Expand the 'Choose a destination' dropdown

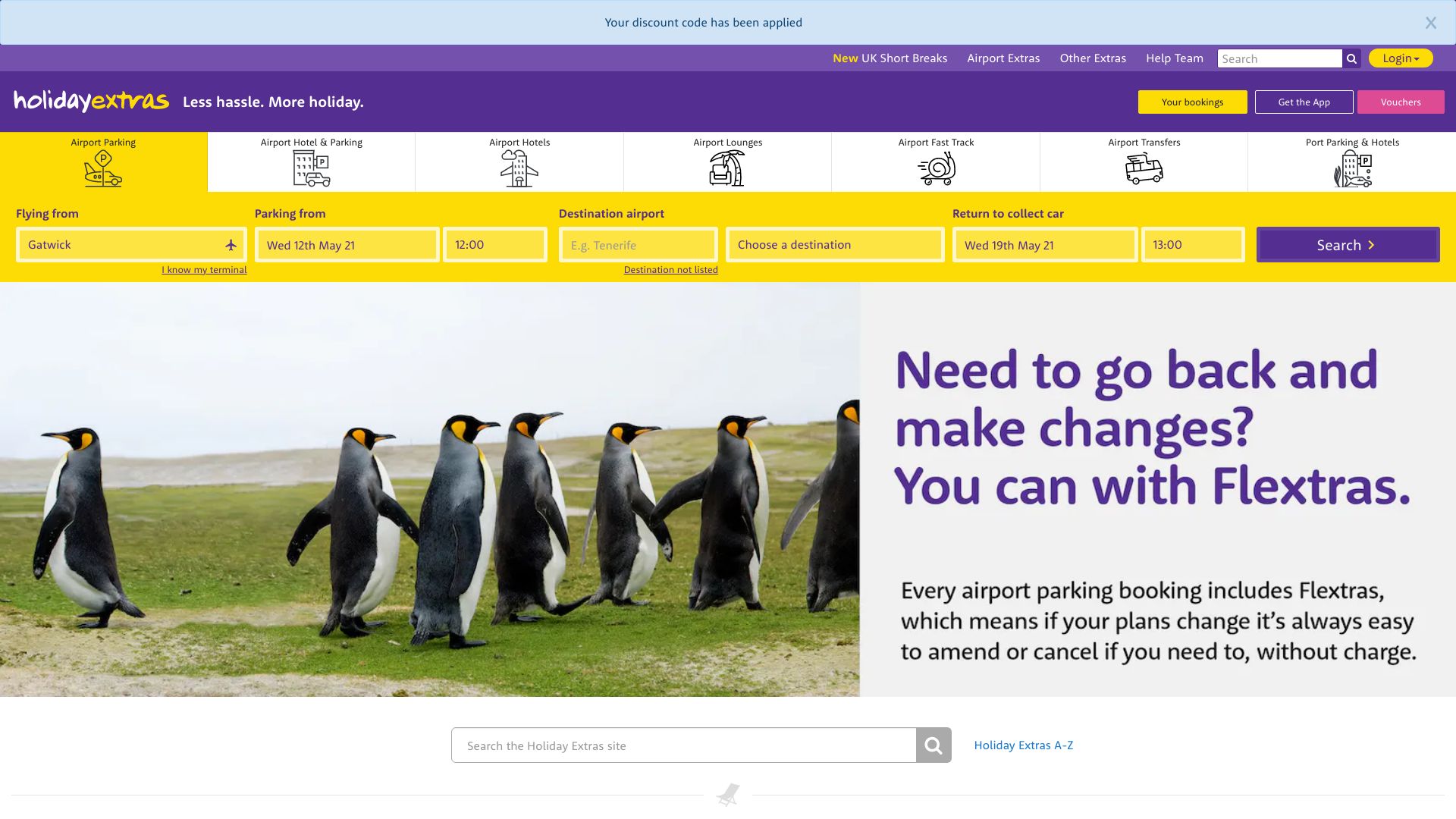tap(834, 244)
